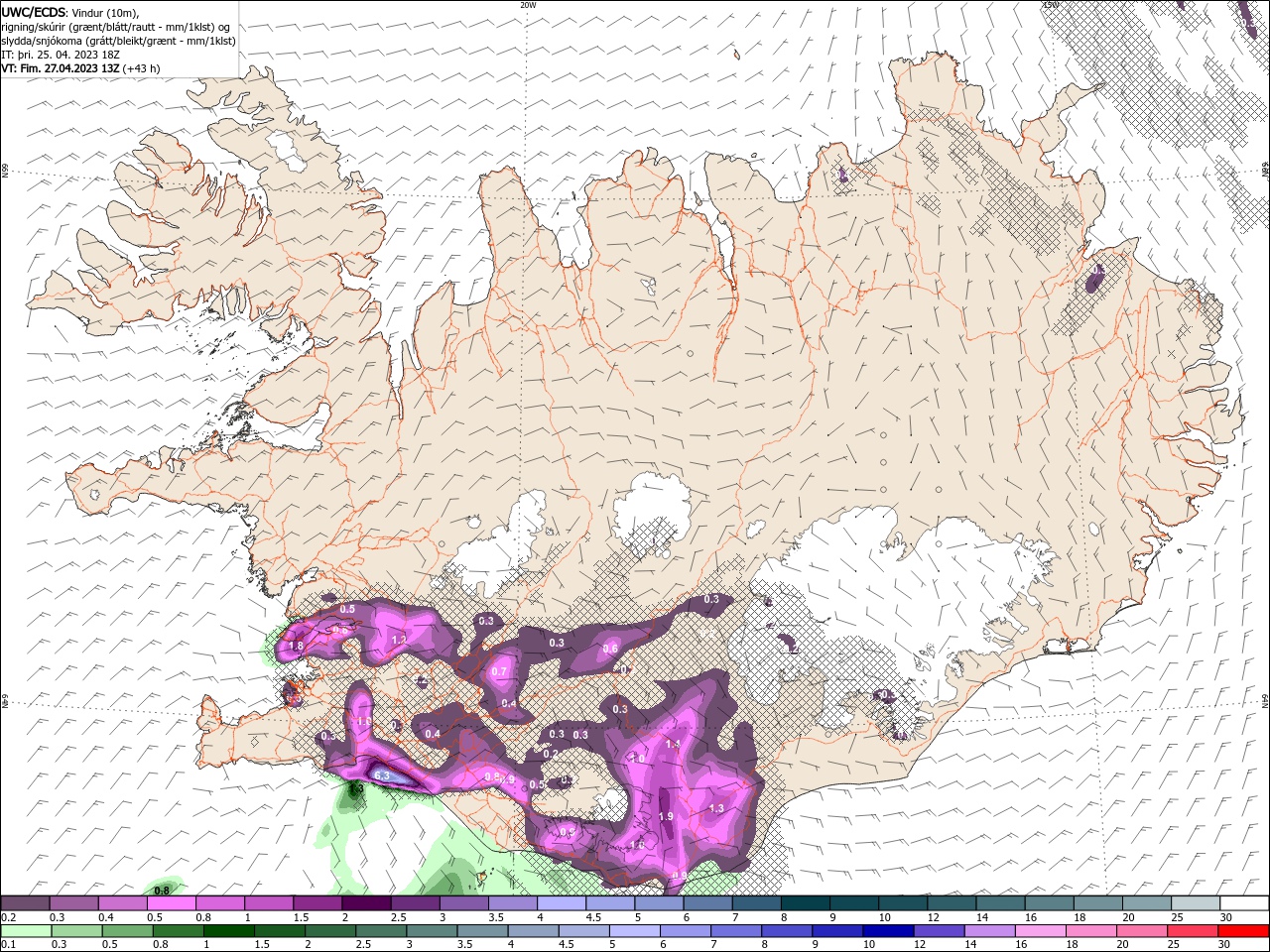Select the white 30 mm snow legend swatch
Image resolution: width=1270 pixels, height=952 pixels.
pos(1243,903)
